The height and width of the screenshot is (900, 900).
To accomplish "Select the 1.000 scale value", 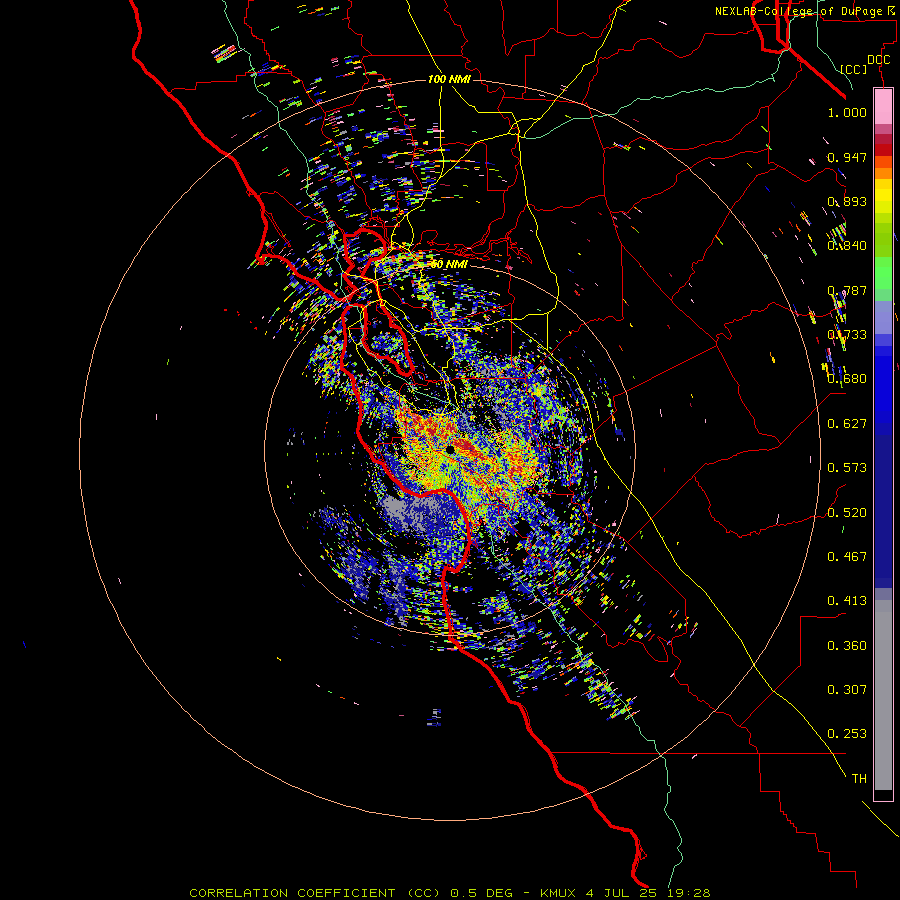I will [x=847, y=112].
